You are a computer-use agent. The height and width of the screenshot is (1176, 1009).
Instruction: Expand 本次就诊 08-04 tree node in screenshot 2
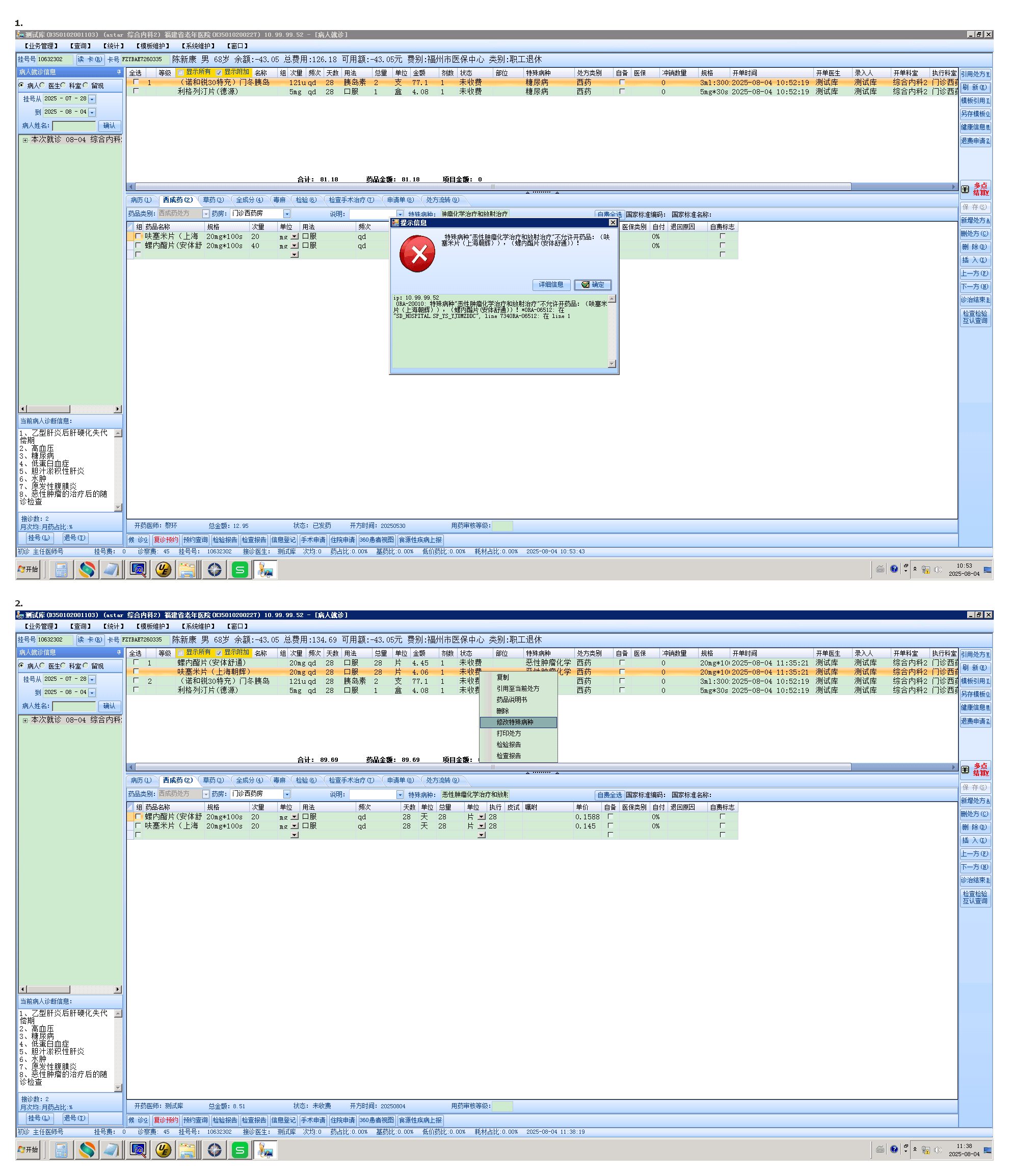point(25,720)
